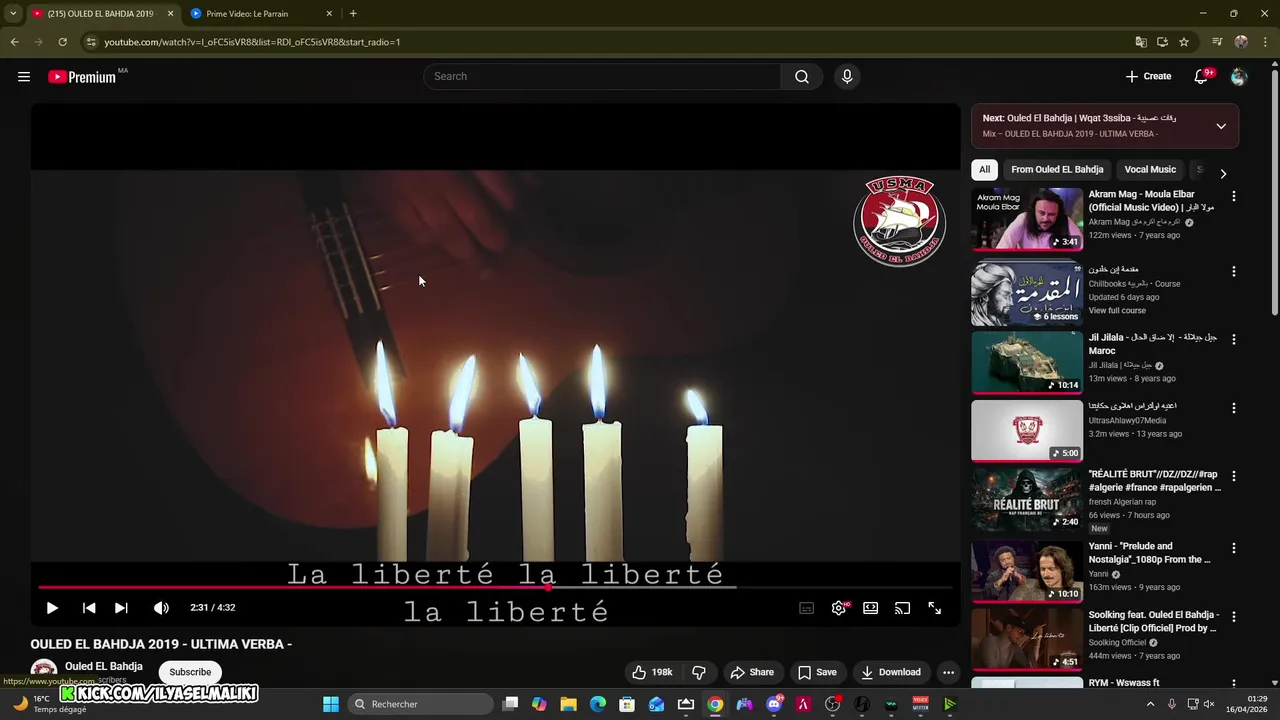This screenshot has height=720, width=1280.
Task: Enter full screen mode
Action: click(935, 608)
